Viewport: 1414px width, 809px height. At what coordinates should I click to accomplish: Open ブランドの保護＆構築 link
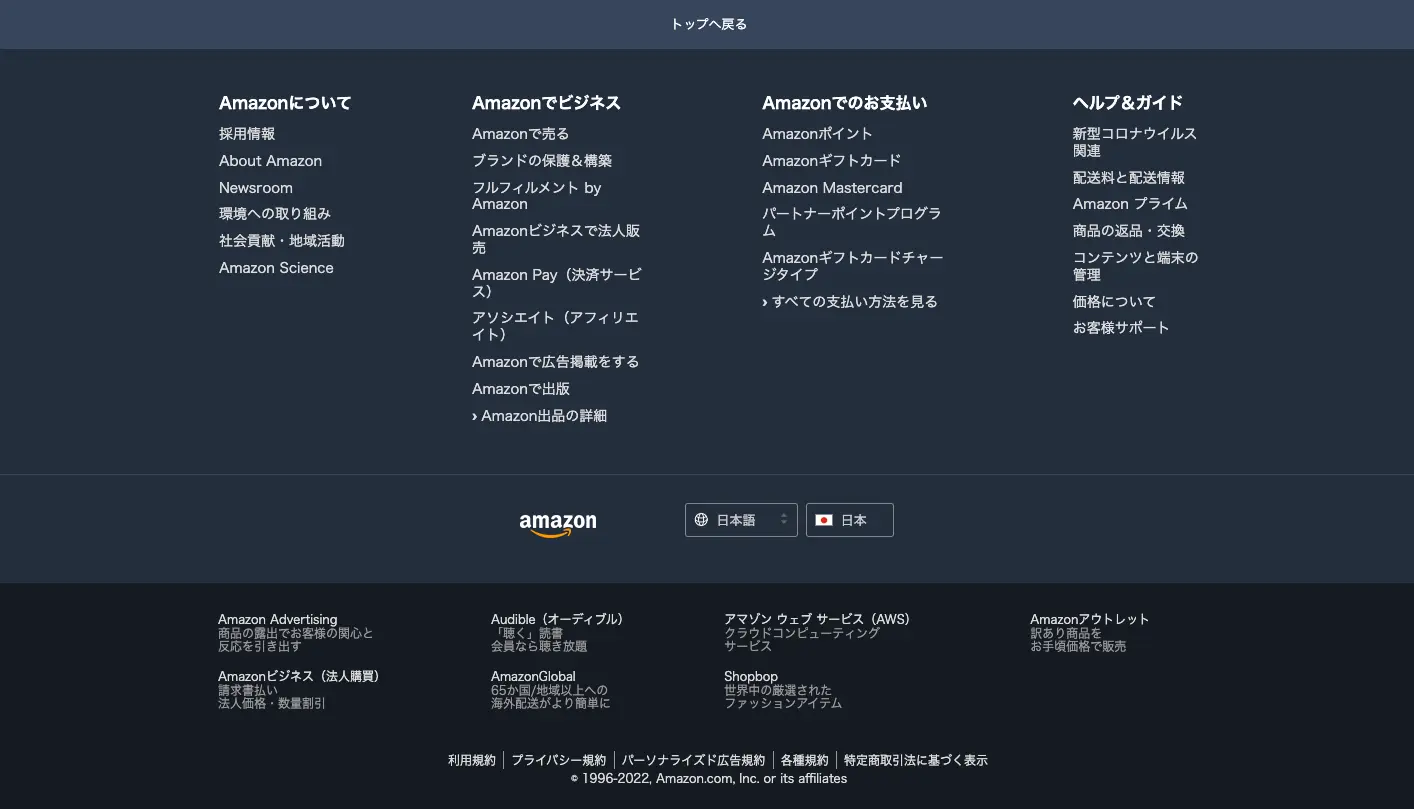[x=542, y=161]
